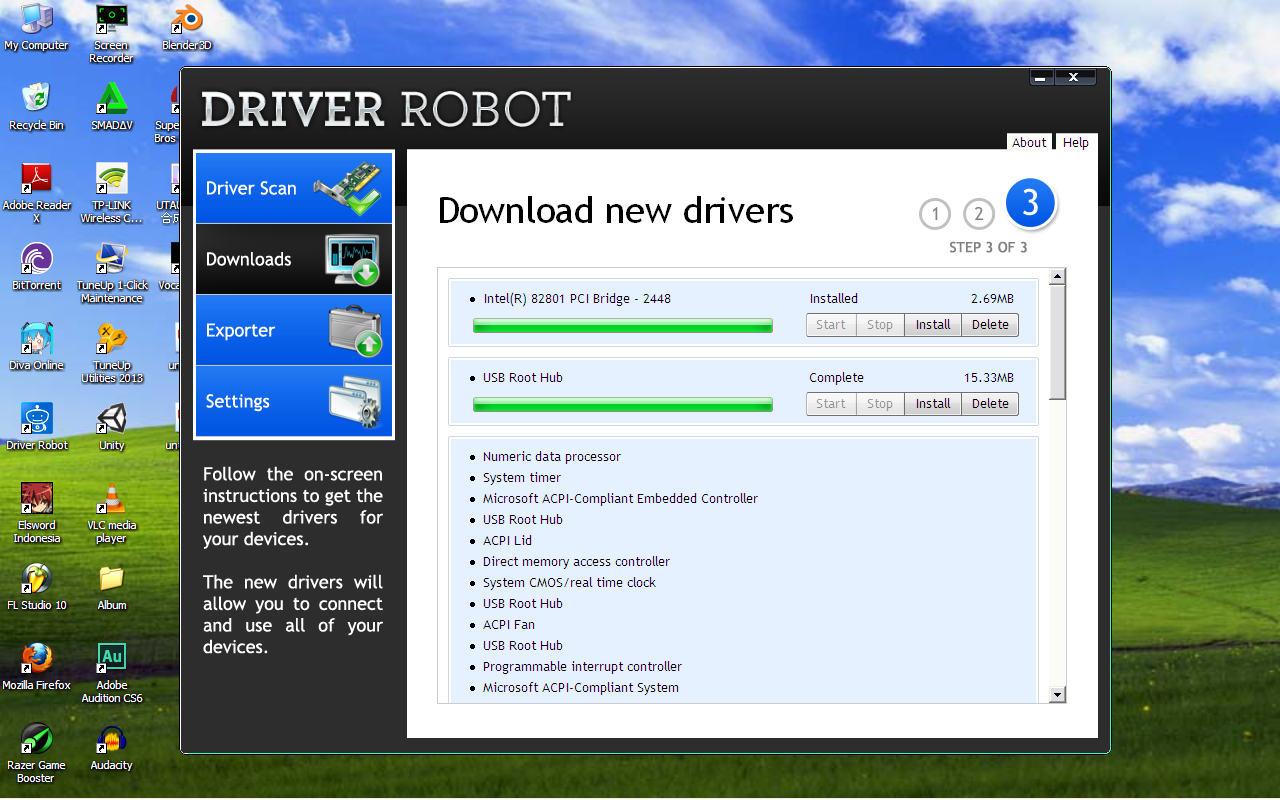Viewport: 1280px width, 800px height.
Task: Select 'Programmable interrupt controller' entry
Action: (582, 667)
